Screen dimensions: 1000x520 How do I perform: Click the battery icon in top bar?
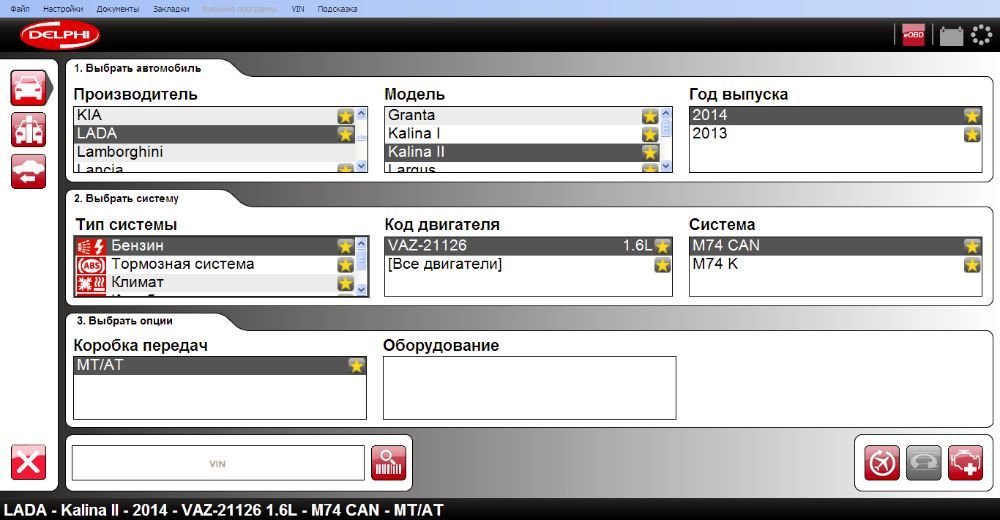pos(951,35)
